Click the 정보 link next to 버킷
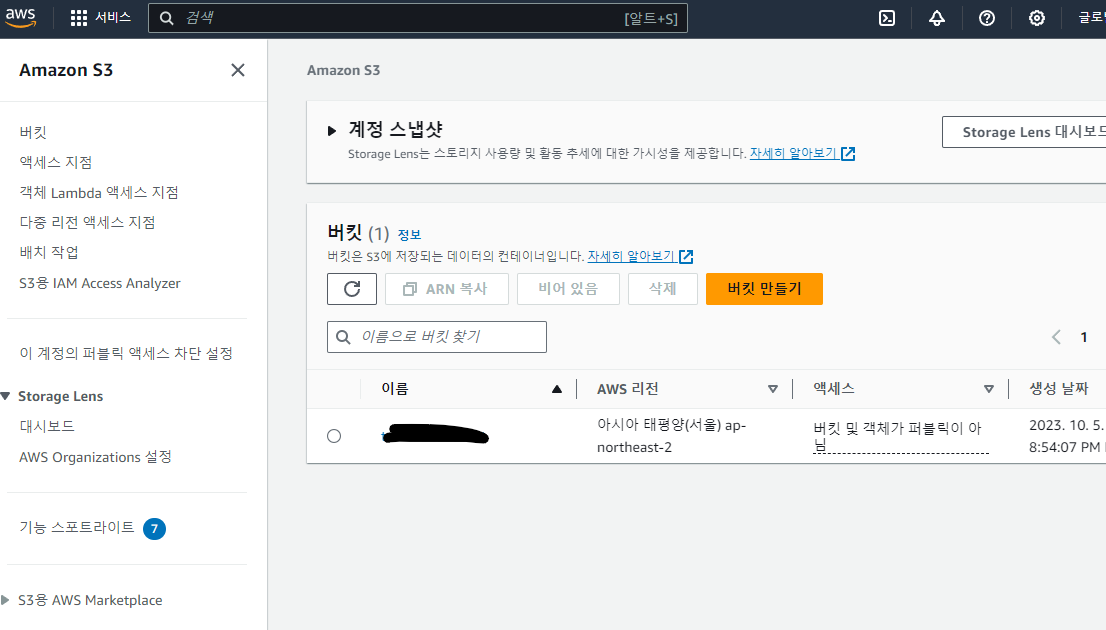 pos(409,234)
